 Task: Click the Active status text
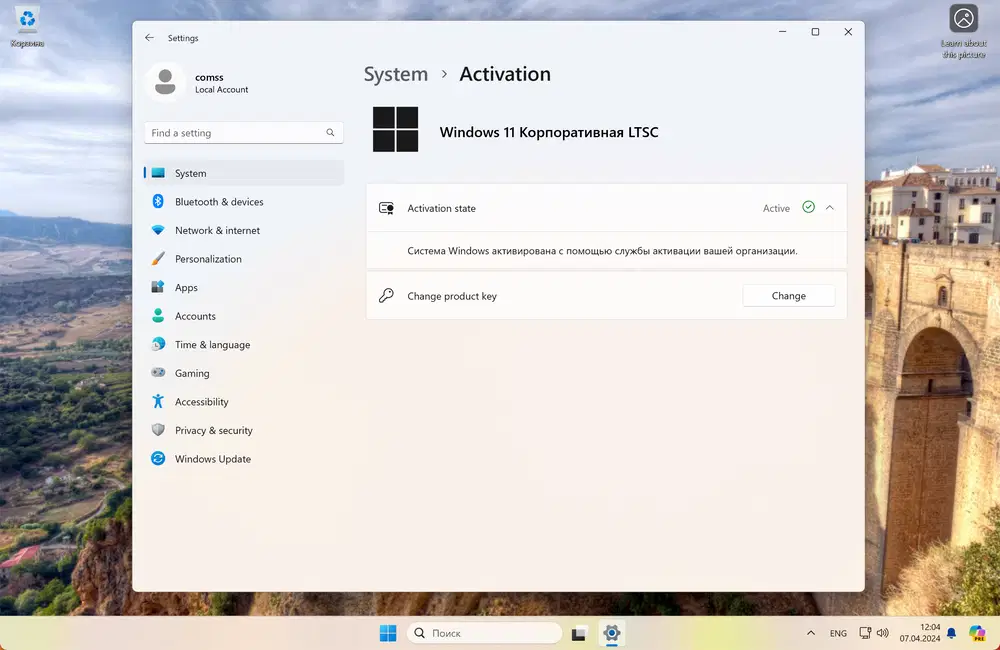776,209
